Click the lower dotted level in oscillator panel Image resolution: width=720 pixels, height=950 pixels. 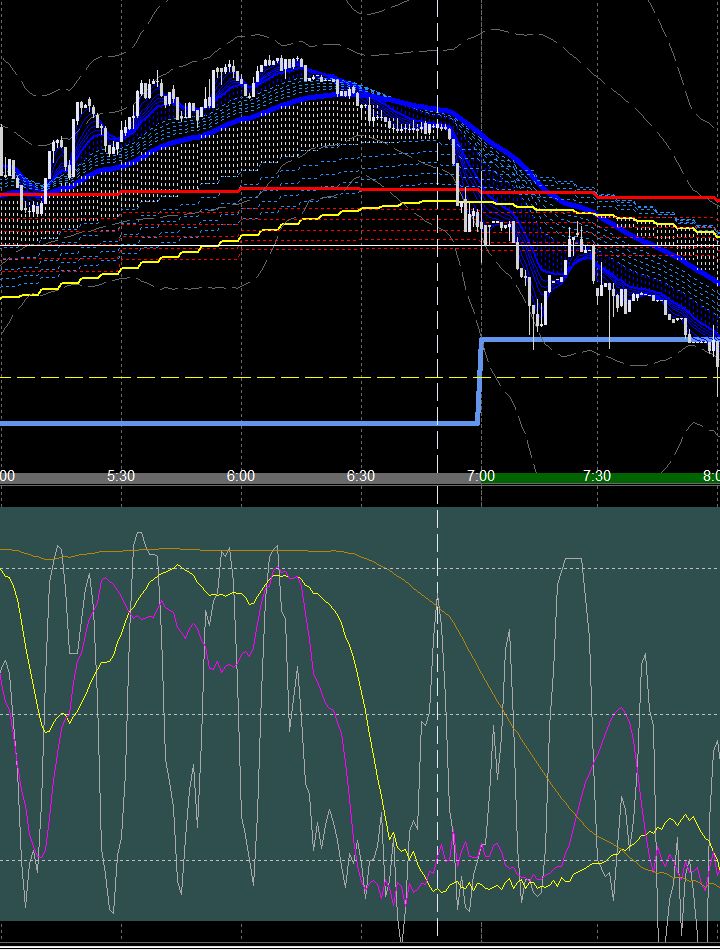(250, 860)
